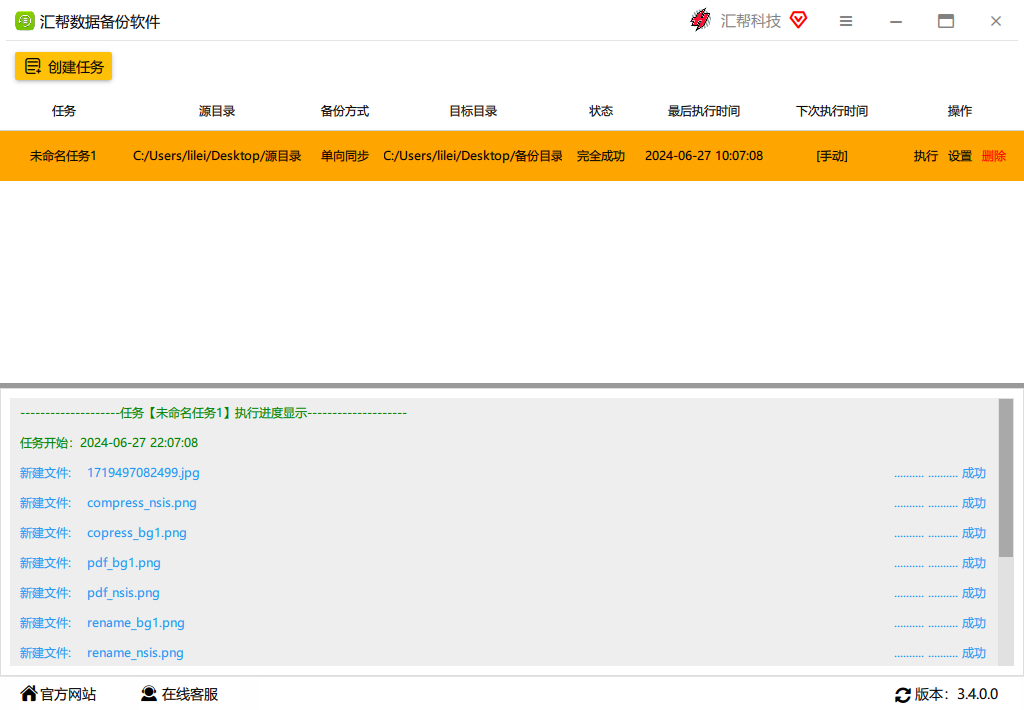
Task: Open the hamburger menu in title bar
Action: (x=846, y=21)
